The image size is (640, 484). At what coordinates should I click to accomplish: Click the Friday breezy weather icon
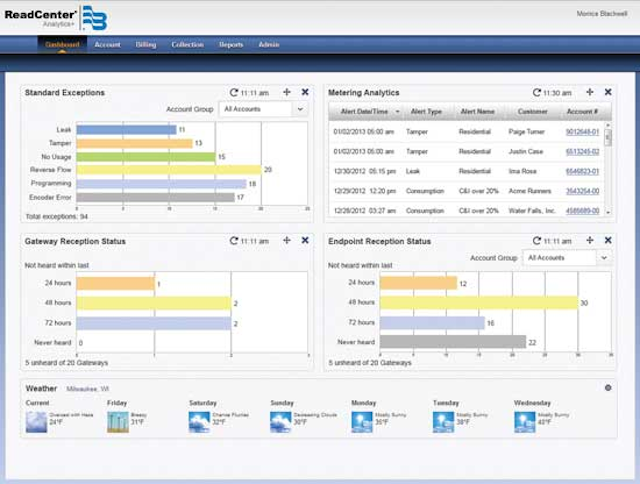[x=118, y=422]
